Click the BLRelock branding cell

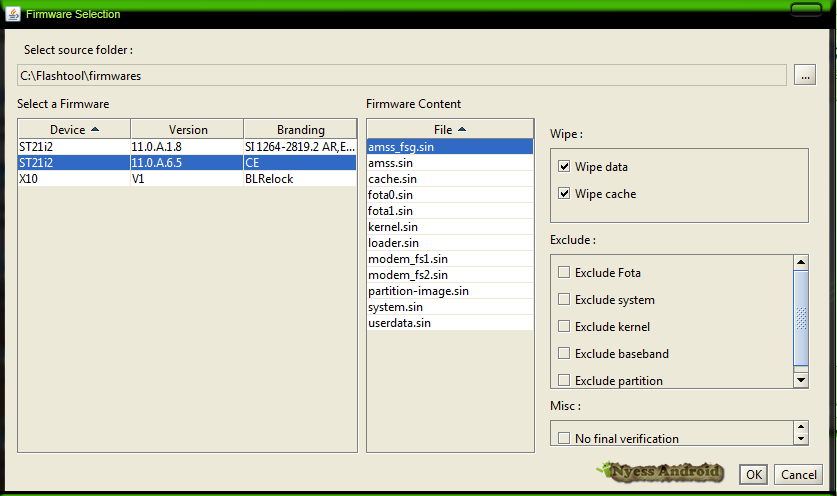click(300, 179)
